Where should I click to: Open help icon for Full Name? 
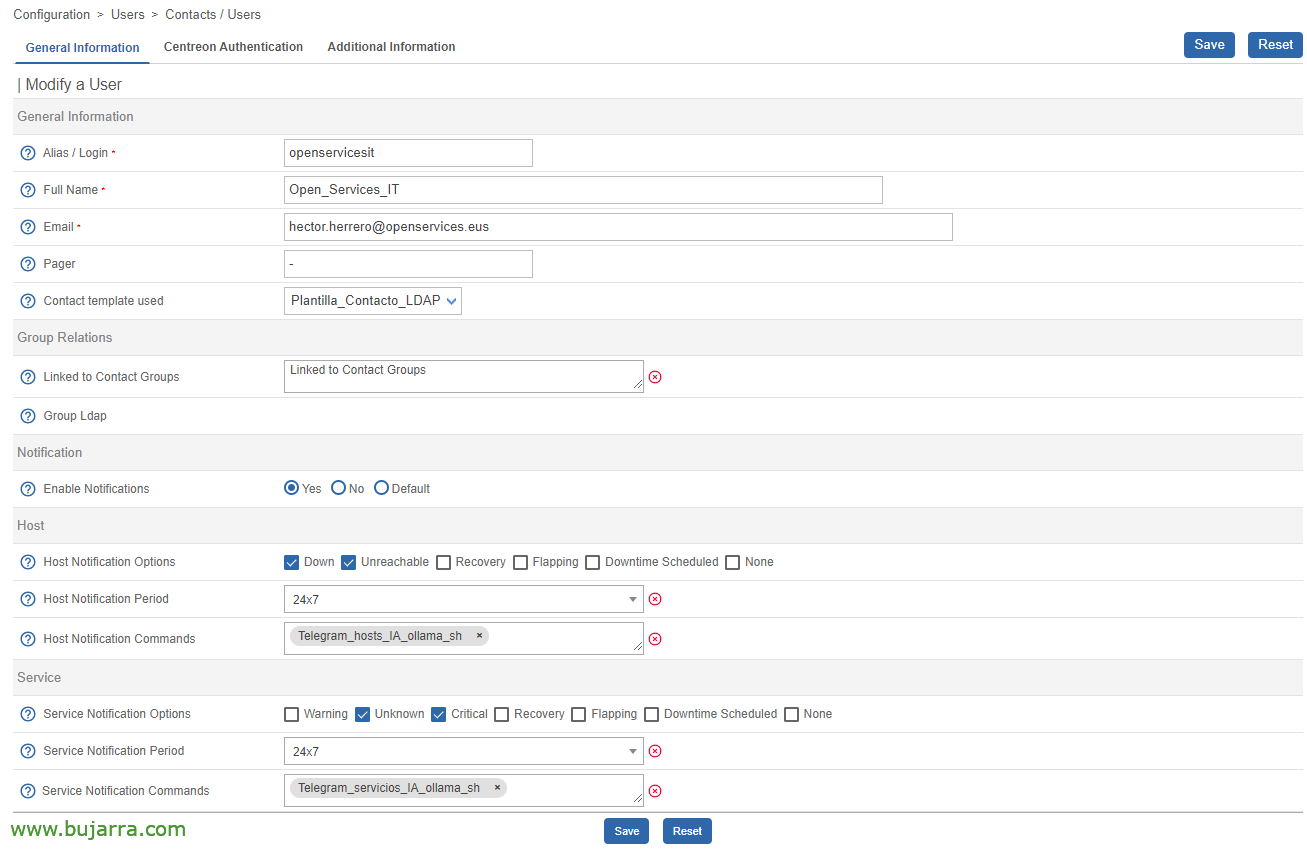click(x=28, y=190)
